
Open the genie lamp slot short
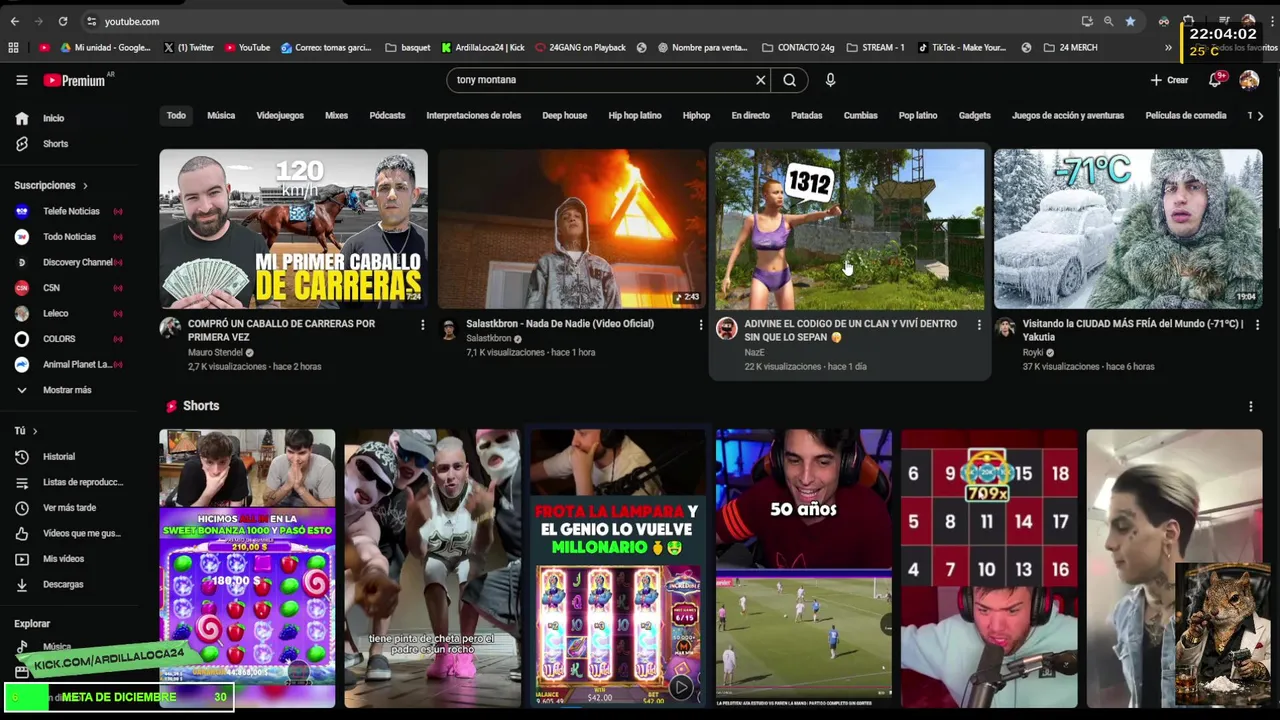point(618,568)
